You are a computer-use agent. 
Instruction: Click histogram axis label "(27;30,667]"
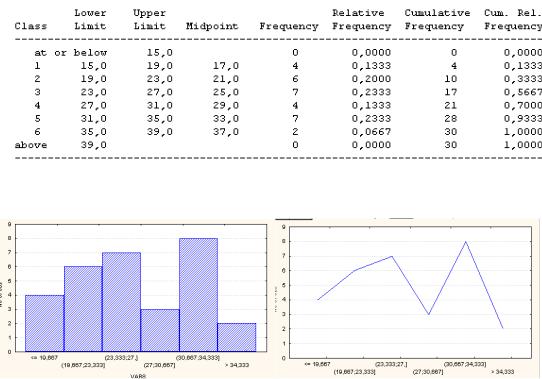[160, 365]
